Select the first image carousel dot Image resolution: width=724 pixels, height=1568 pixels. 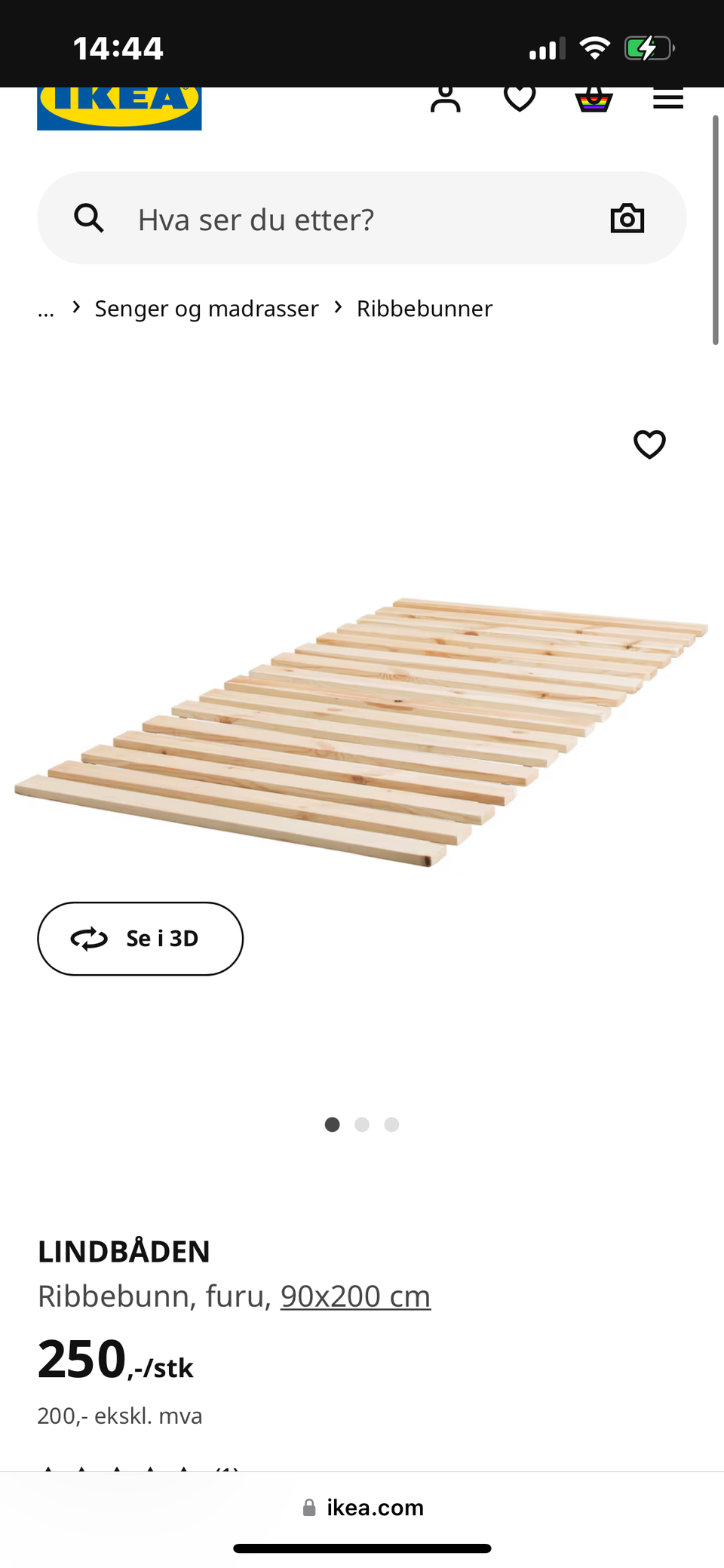coord(332,1124)
